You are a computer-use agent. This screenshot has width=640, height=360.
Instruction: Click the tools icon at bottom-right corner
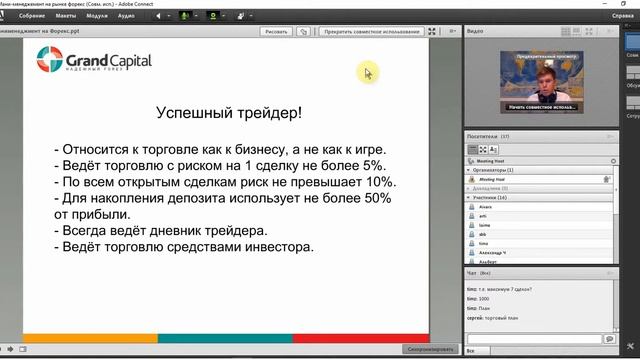631,346
